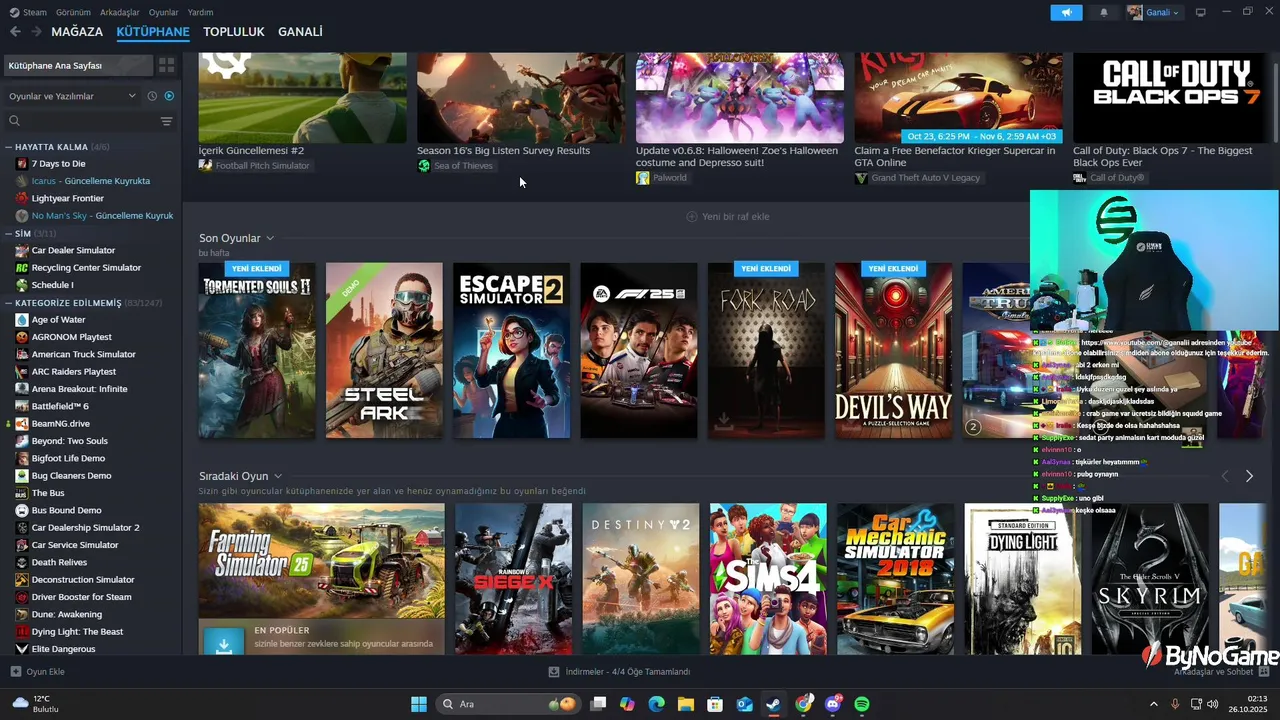Screen dimensions: 1280x720
Task: Select BeamNG.drive from the list
Action: point(60,423)
